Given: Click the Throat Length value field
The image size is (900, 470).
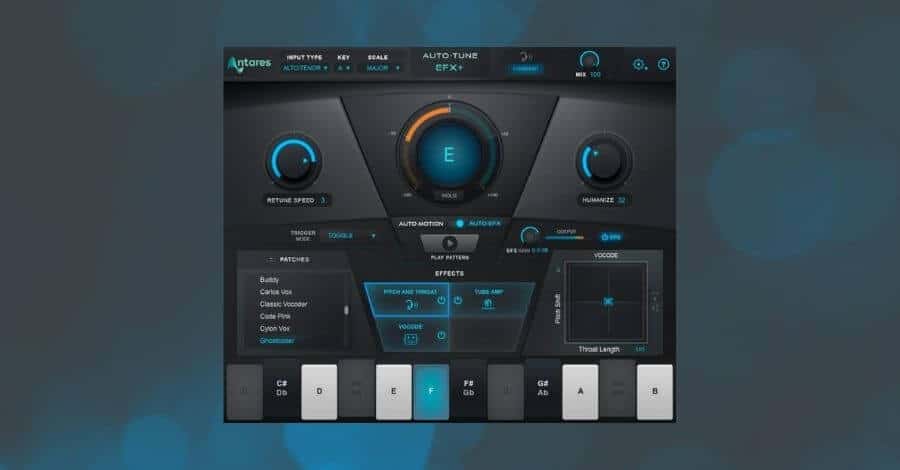Looking at the screenshot, I should [x=640, y=349].
